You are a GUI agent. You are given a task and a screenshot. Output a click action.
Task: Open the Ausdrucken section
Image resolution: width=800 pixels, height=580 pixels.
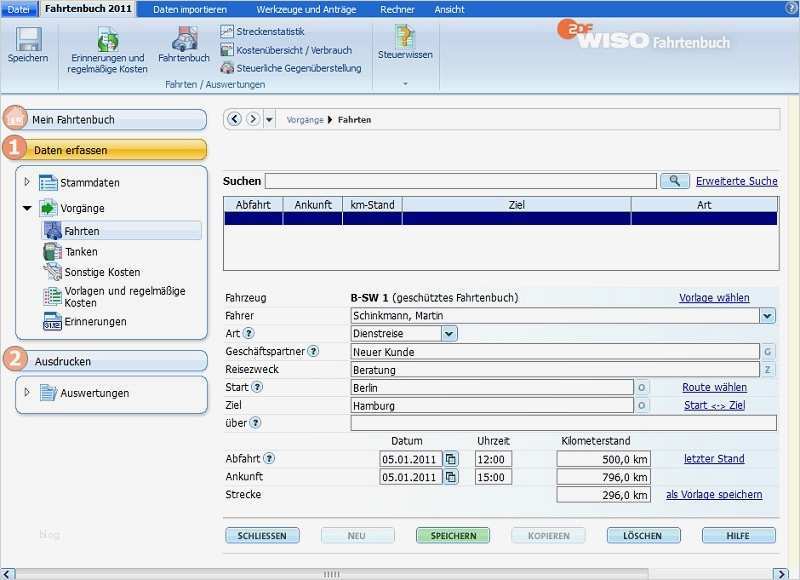[x=106, y=361]
